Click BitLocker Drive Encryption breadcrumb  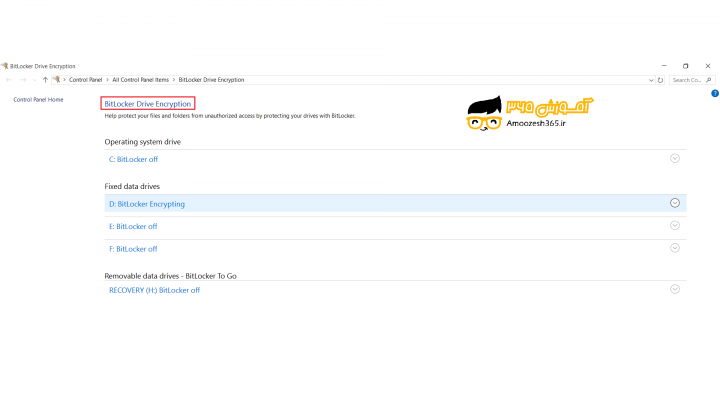pyautogui.click(x=211, y=80)
